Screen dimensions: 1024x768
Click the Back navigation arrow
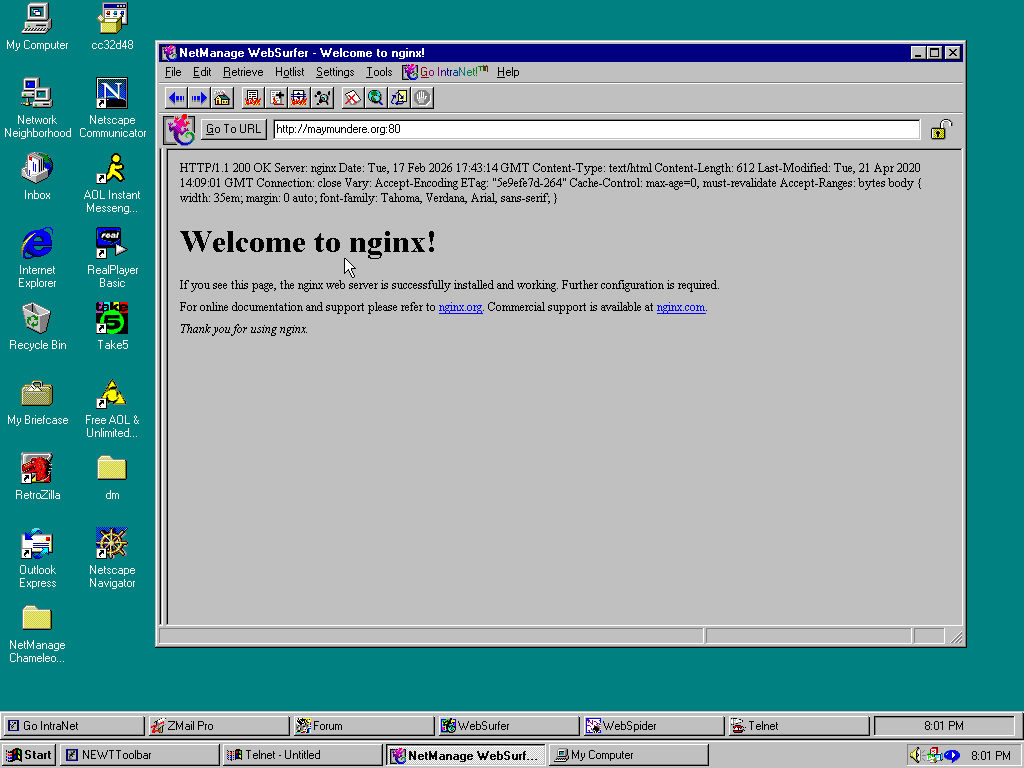point(176,97)
